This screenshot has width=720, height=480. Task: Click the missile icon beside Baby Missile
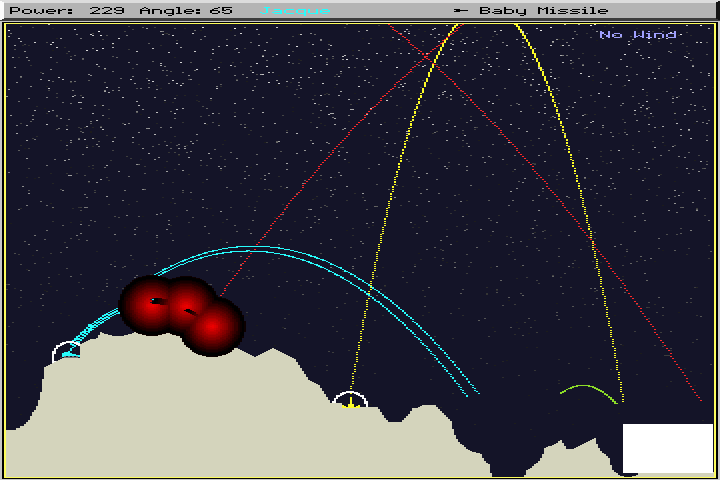click(x=461, y=10)
